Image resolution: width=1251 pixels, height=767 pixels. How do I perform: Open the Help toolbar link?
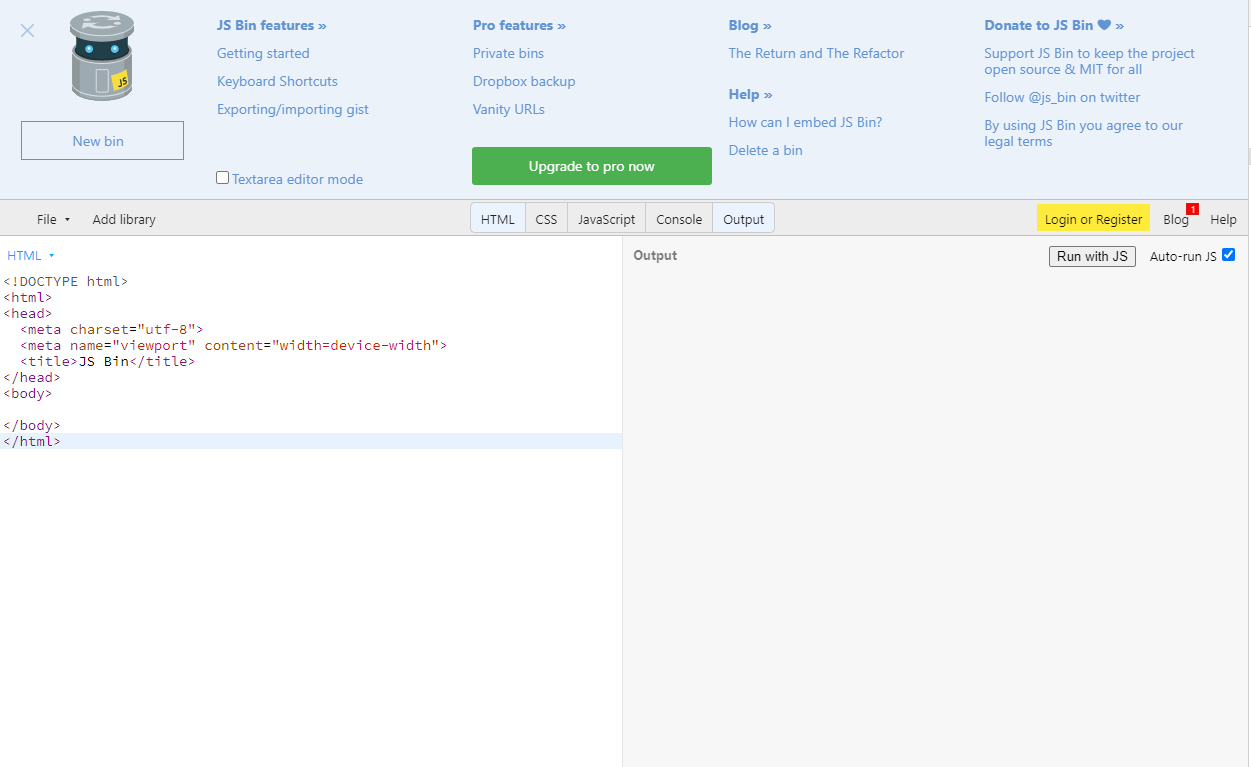pos(1223,219)
